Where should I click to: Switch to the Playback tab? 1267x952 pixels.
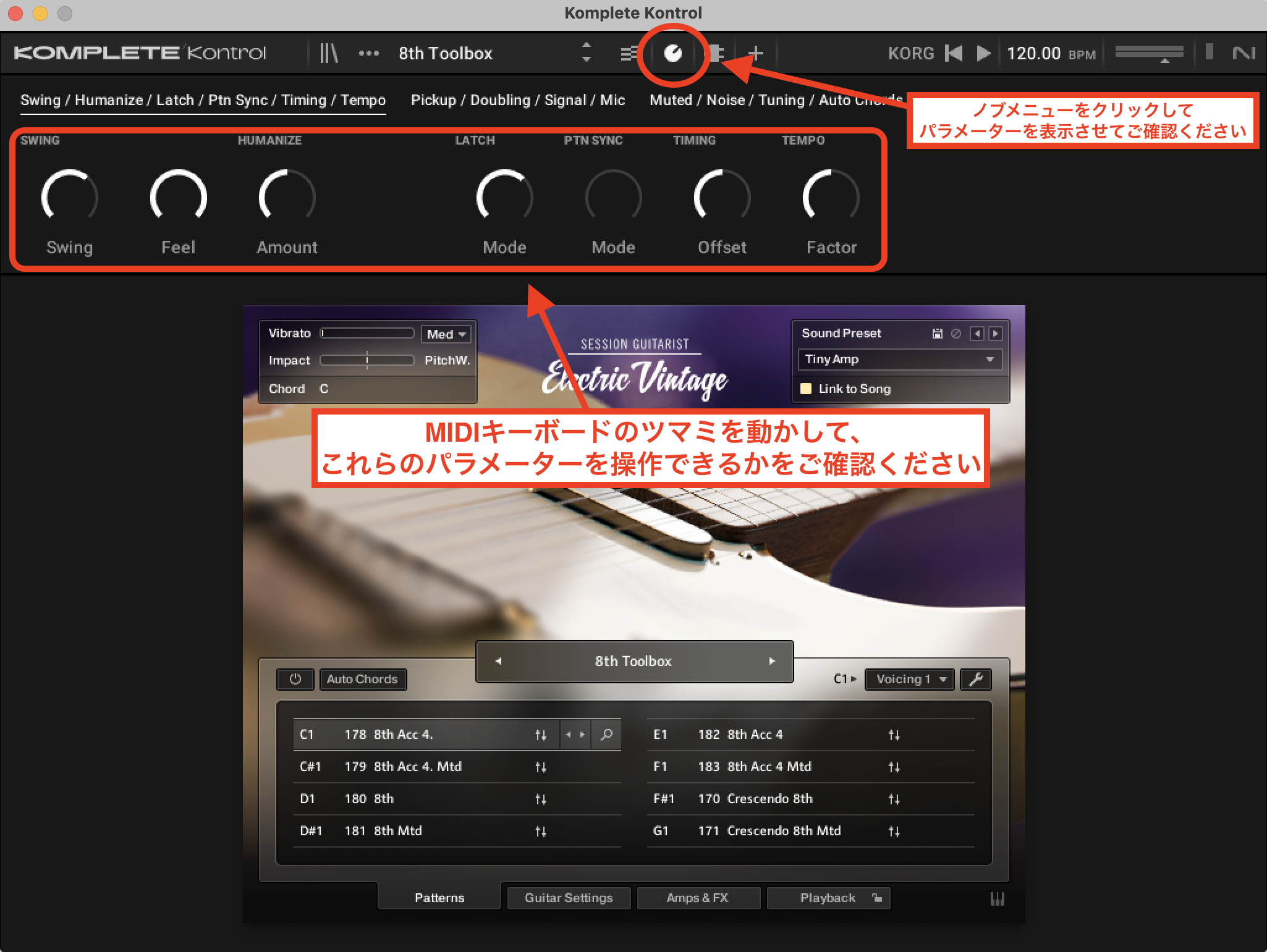pos(828,898)
